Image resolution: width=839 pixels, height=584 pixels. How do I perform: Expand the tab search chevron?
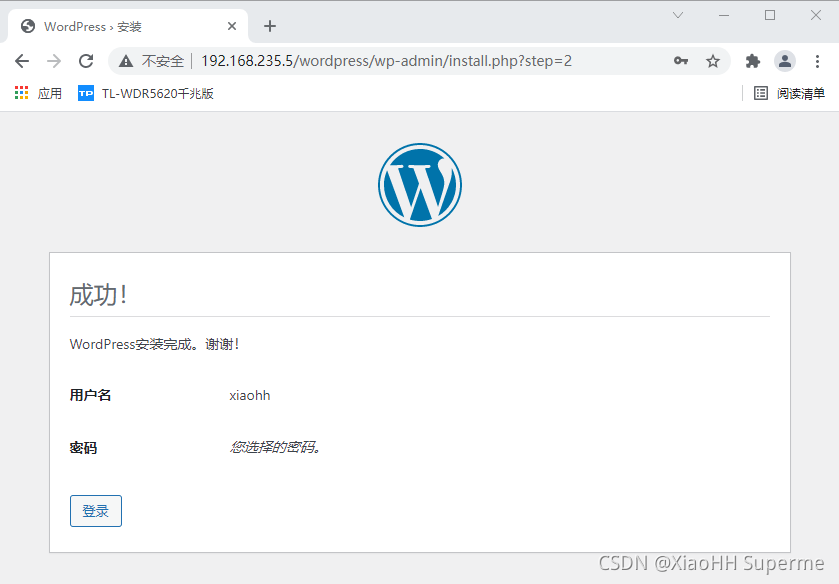coord(678,15)
